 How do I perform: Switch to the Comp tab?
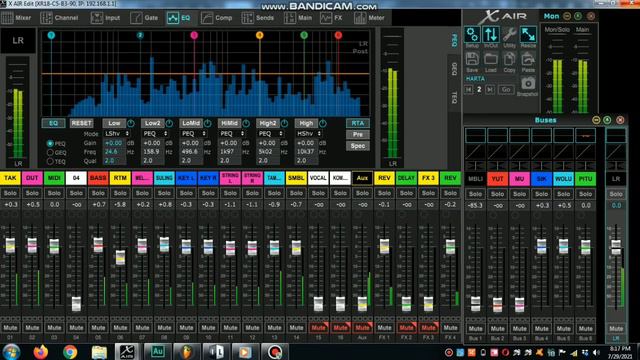tap(217, 18)
